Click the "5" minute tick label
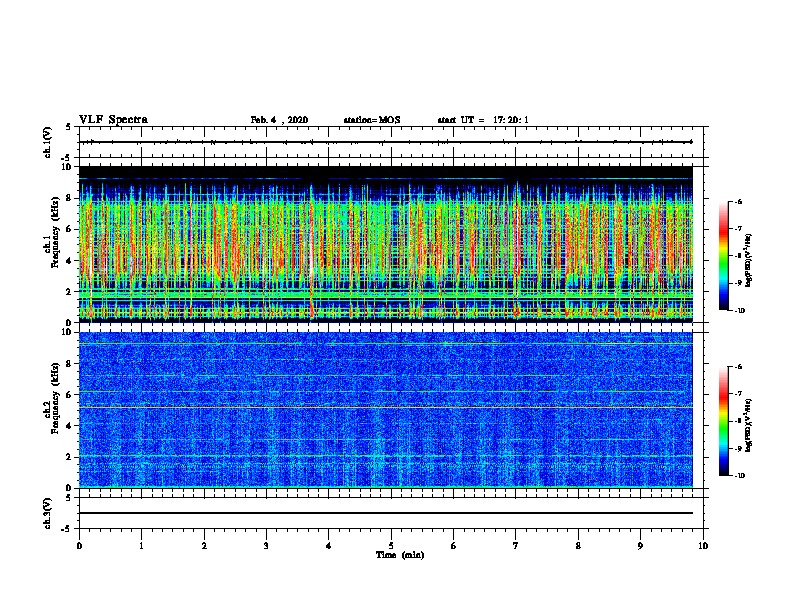 (391, 546)
